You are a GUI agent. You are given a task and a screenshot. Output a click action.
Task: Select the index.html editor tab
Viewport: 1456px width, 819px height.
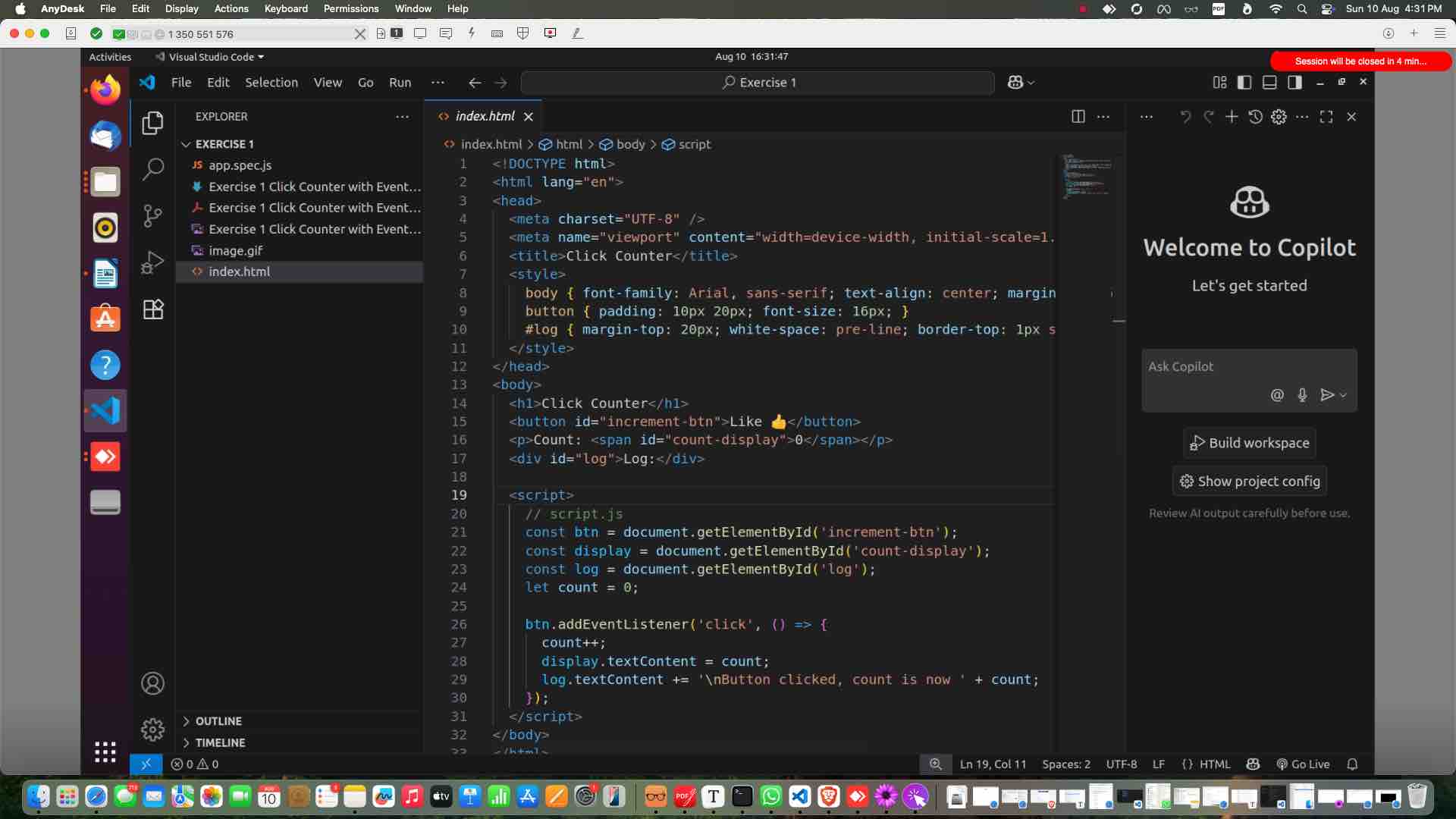485,116
